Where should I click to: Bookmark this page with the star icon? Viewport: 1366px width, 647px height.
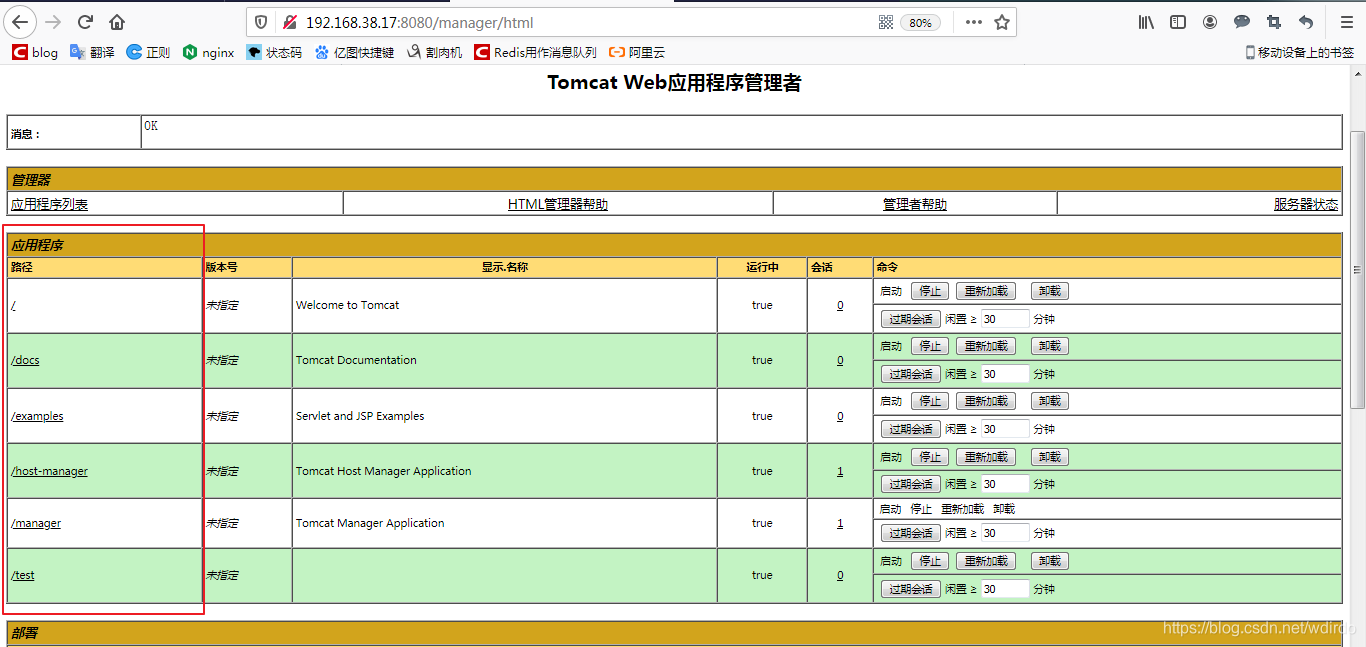click(1002, 22)
